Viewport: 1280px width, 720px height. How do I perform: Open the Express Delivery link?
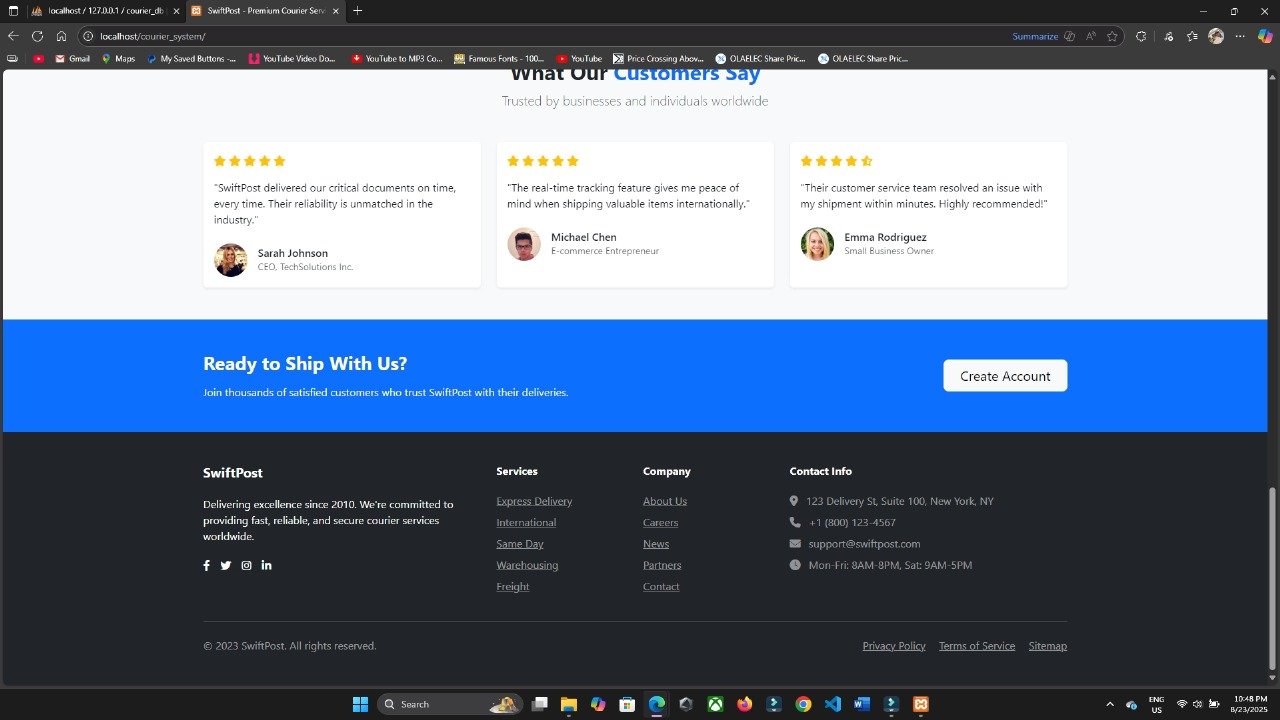pyautogui.click(x=534, y=501)
